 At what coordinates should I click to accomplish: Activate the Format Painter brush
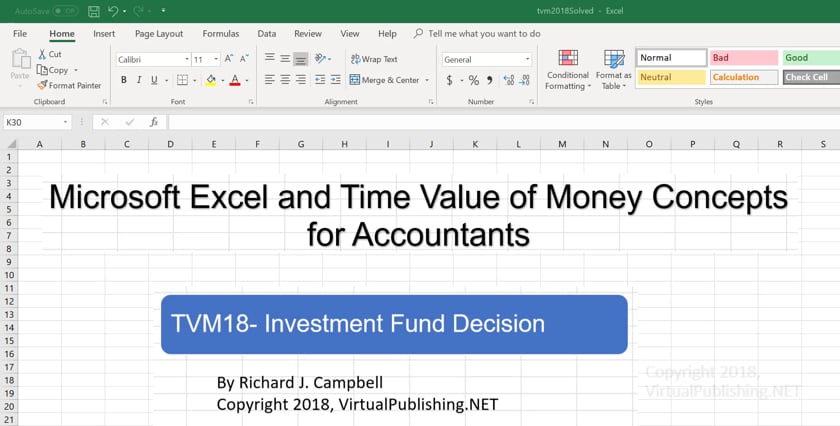(x=69, y=85)
